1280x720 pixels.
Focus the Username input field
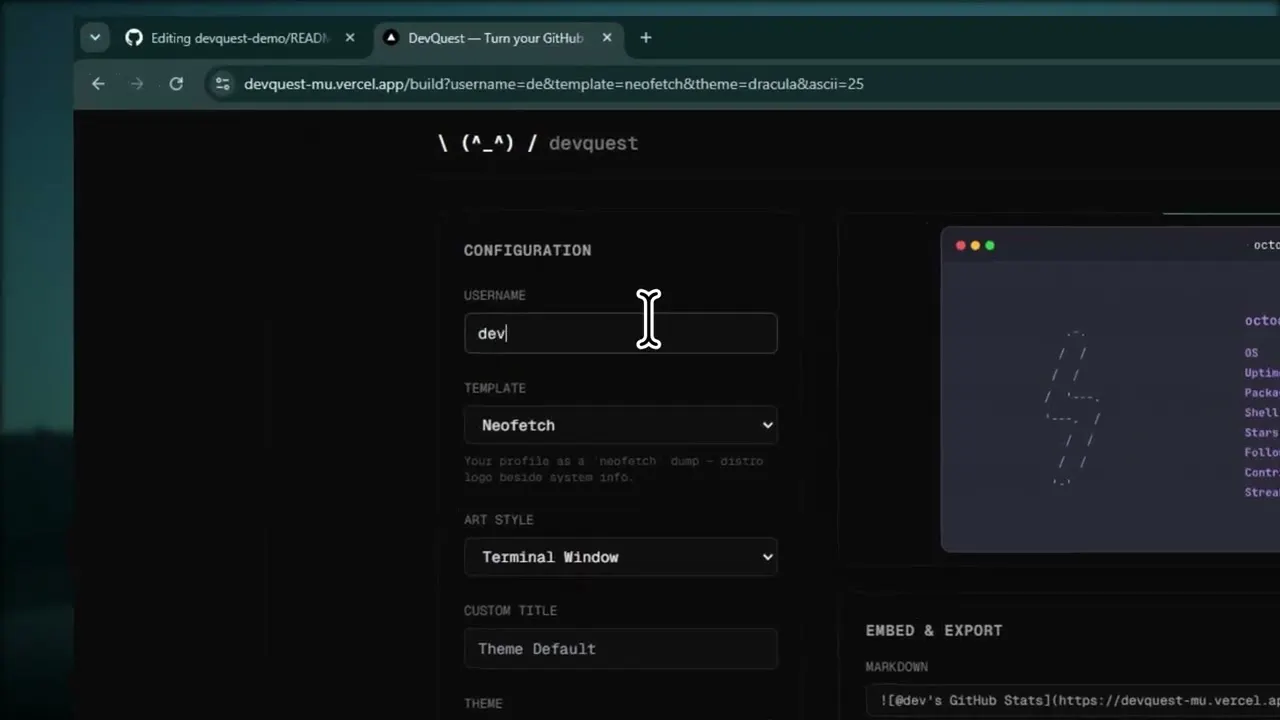tap(620, 333)
